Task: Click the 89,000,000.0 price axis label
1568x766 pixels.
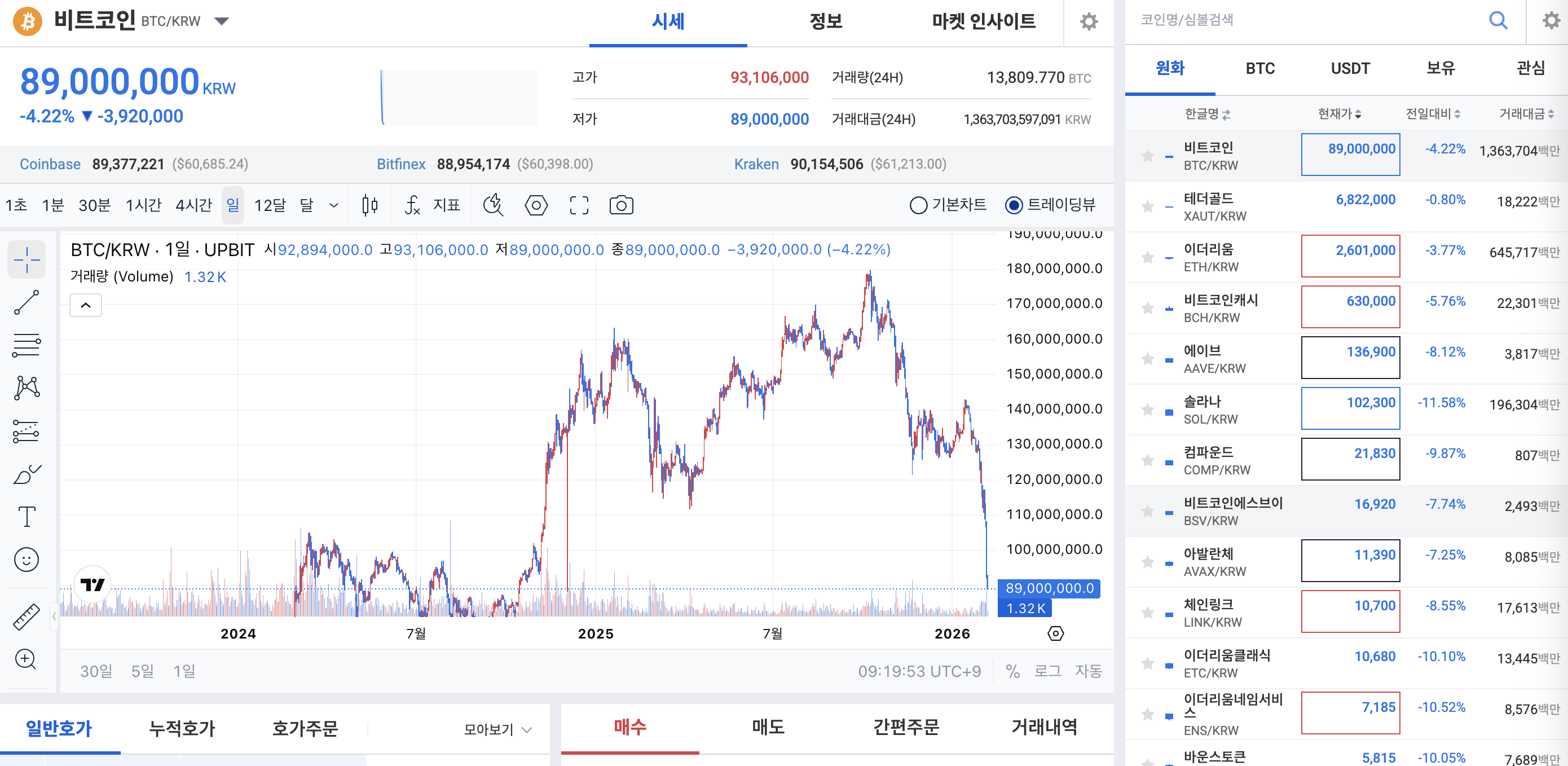Action: [1050, 588]
